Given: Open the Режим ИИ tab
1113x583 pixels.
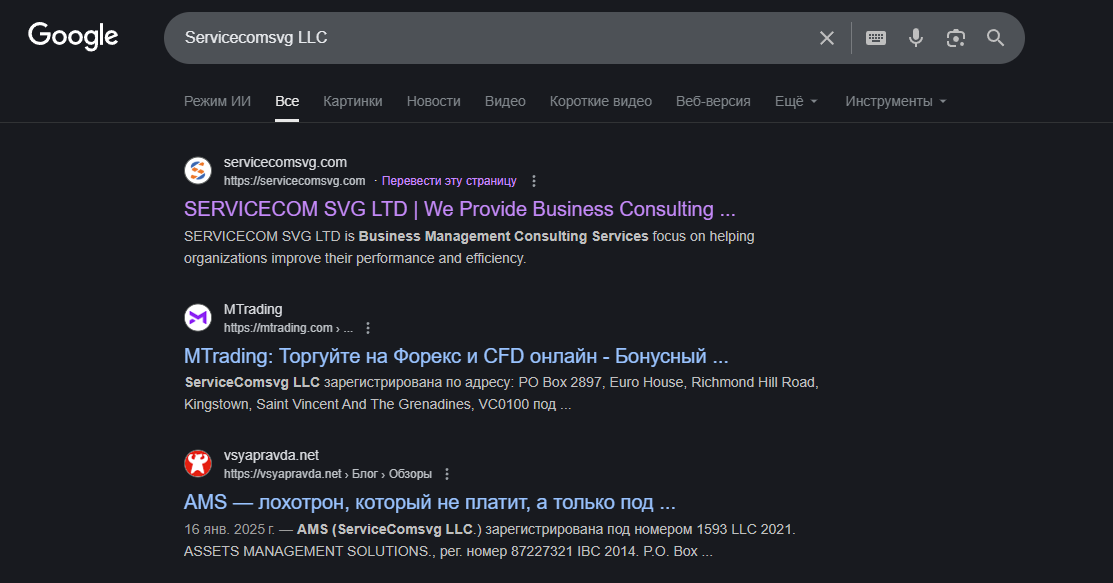Looking at the screenshot, I should point(217,101).
